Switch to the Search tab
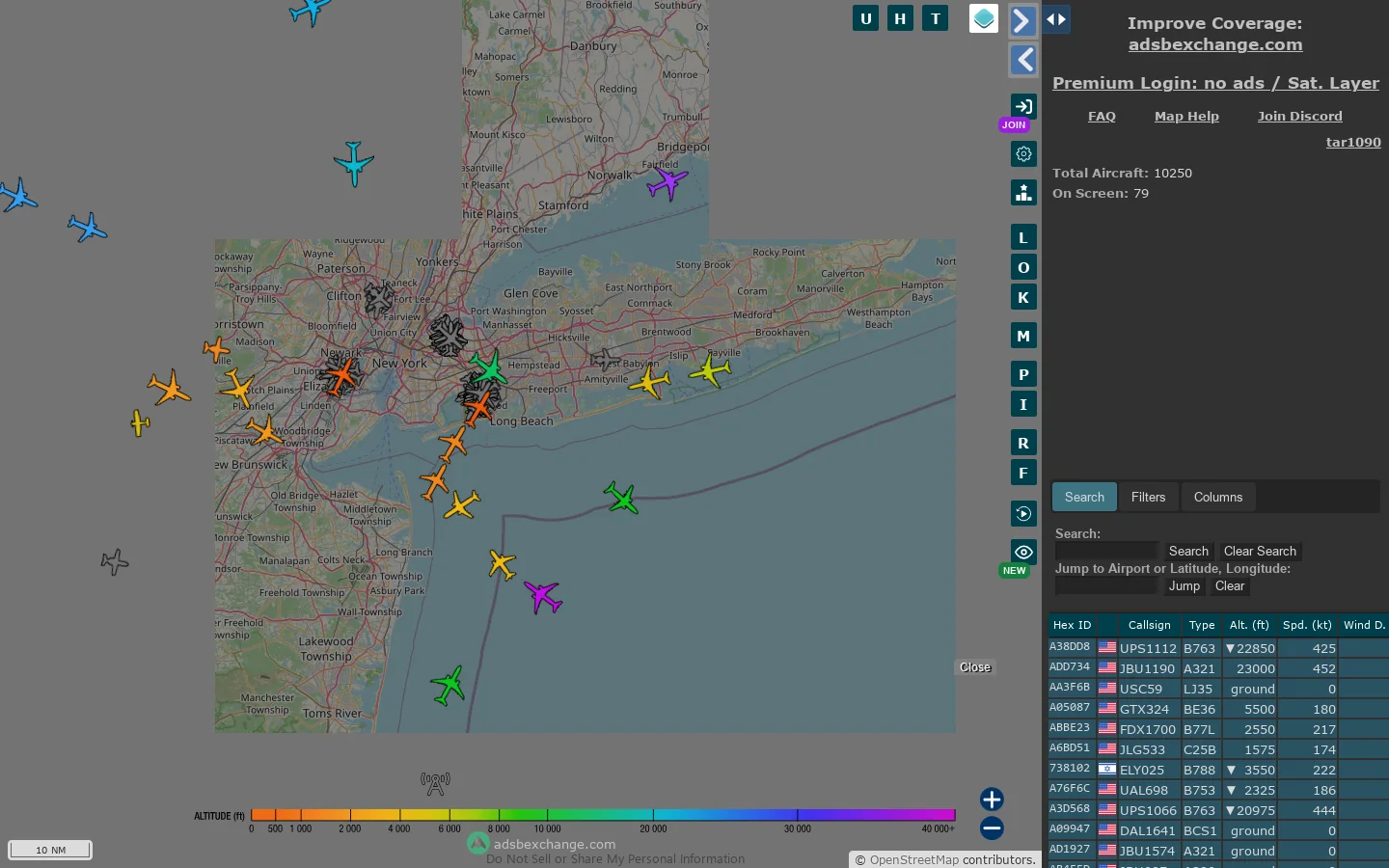 1084,497
